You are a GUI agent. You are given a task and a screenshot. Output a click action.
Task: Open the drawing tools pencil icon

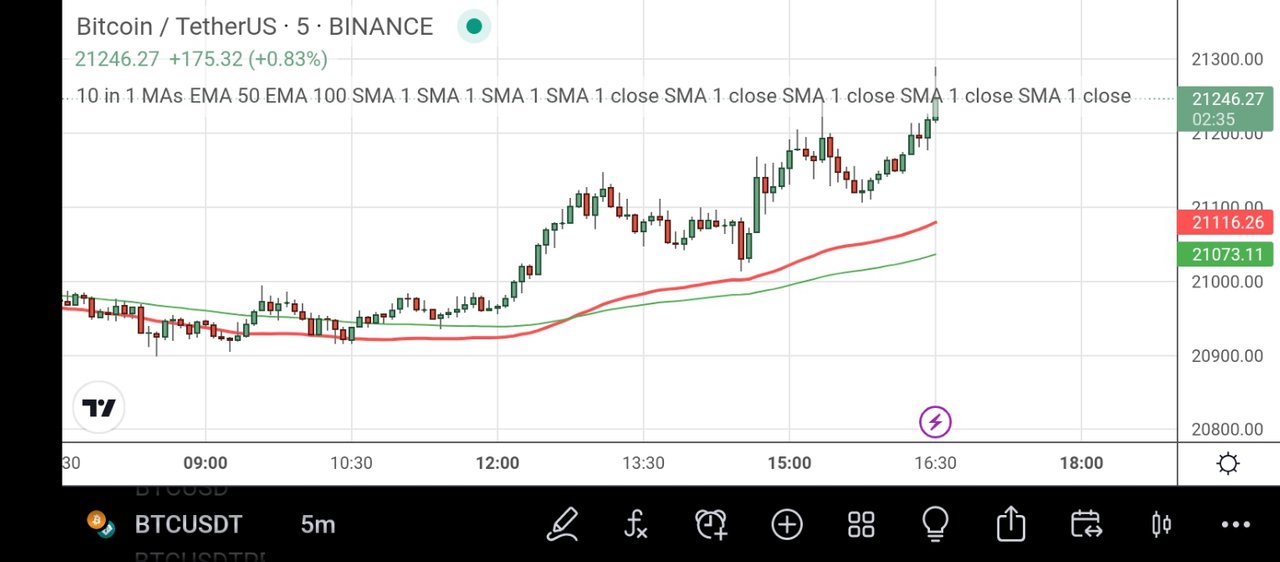pyautogui.click(x=563, y=524)
